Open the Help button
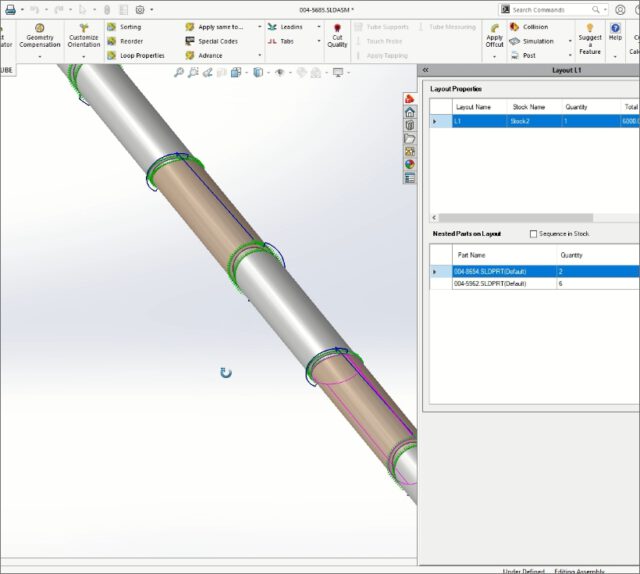The height and width of the screenshot is (574, 640). (x=615, y=32)
